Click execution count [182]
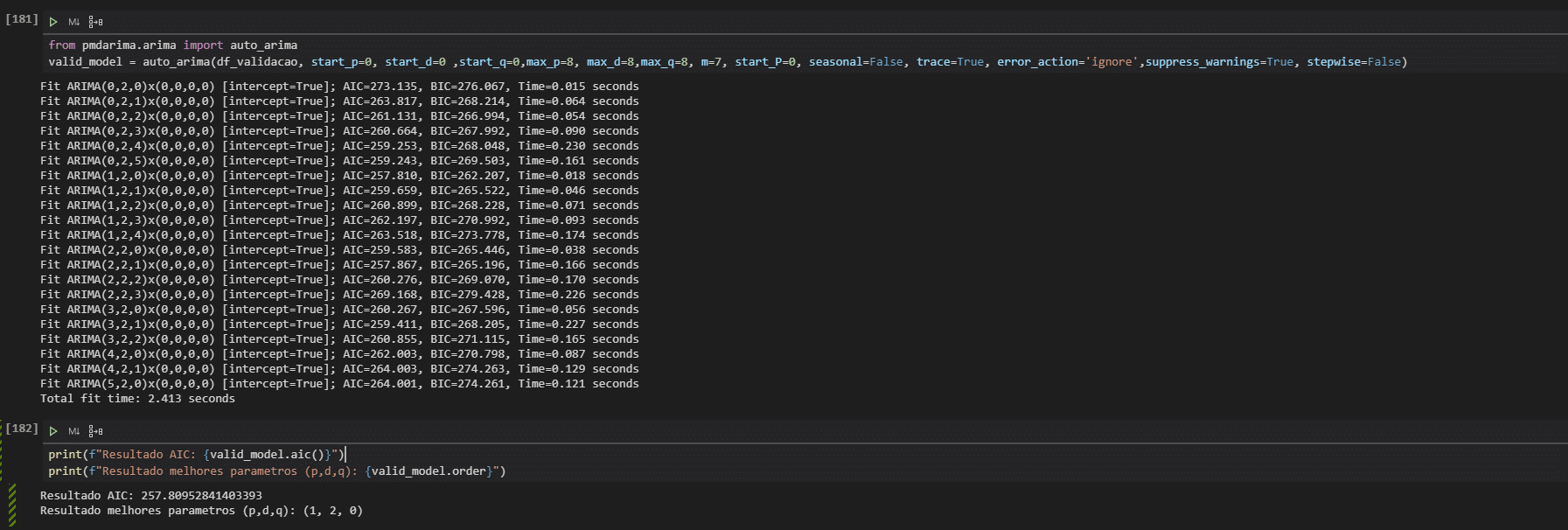Image resolution: width=1568 pixels, height=530 pixels. coord(22,428)
